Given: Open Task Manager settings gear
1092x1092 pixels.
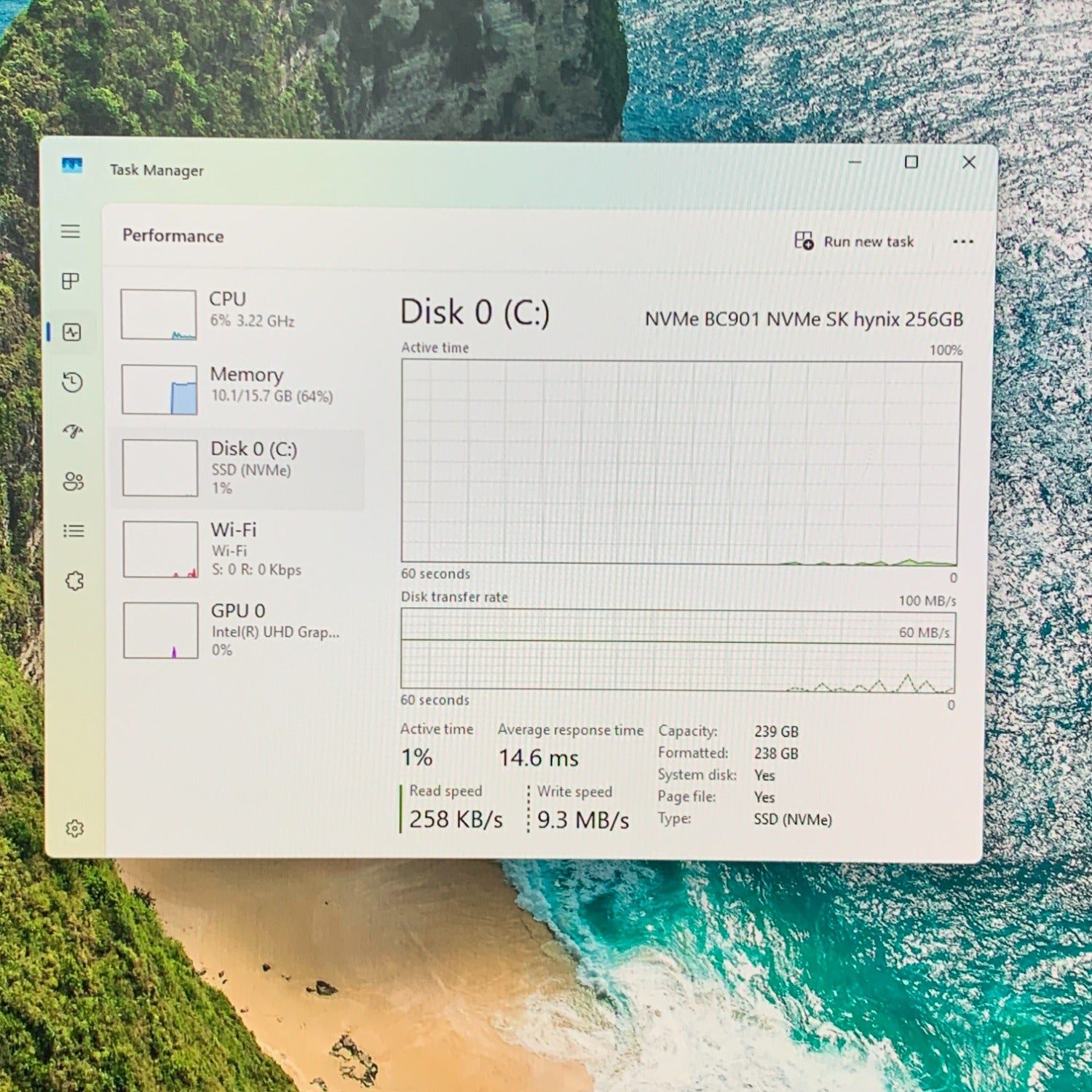Looking at the screenshot, I should point(74,828).
